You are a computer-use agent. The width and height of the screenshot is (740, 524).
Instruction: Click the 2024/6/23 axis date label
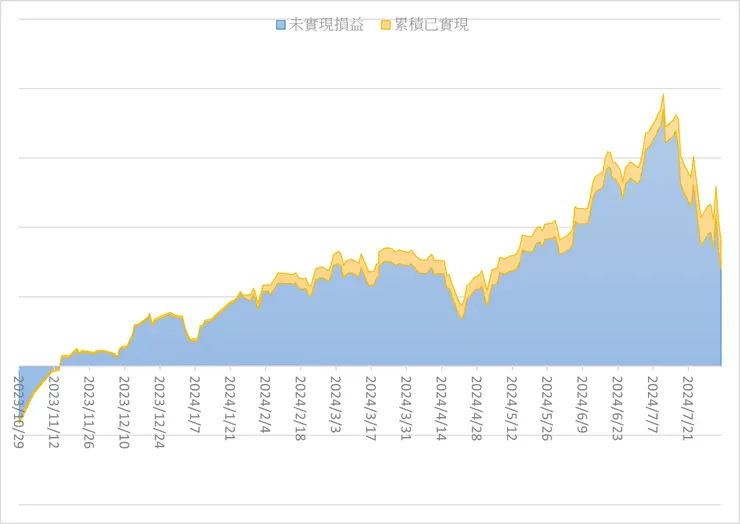click(617, 408)
